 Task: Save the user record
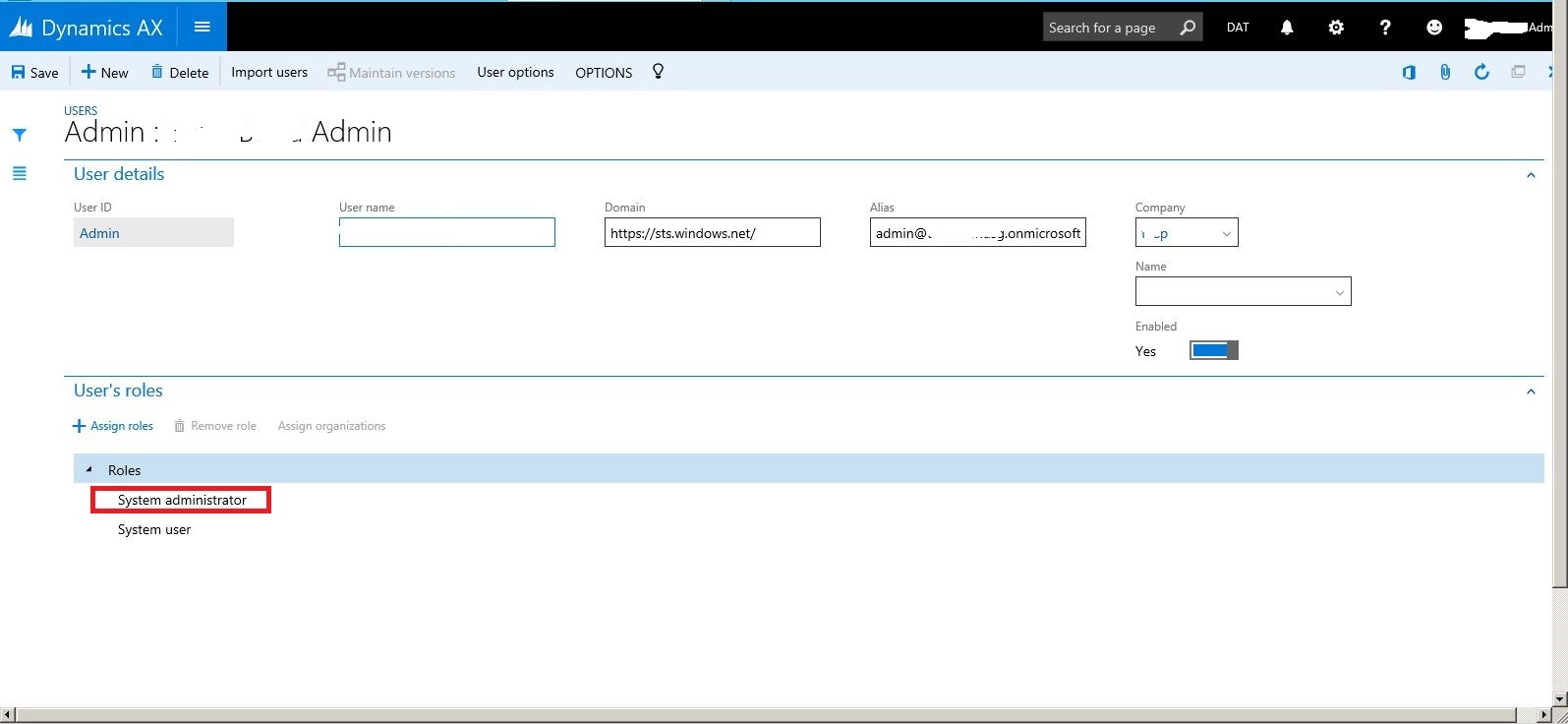click(34, 72)
